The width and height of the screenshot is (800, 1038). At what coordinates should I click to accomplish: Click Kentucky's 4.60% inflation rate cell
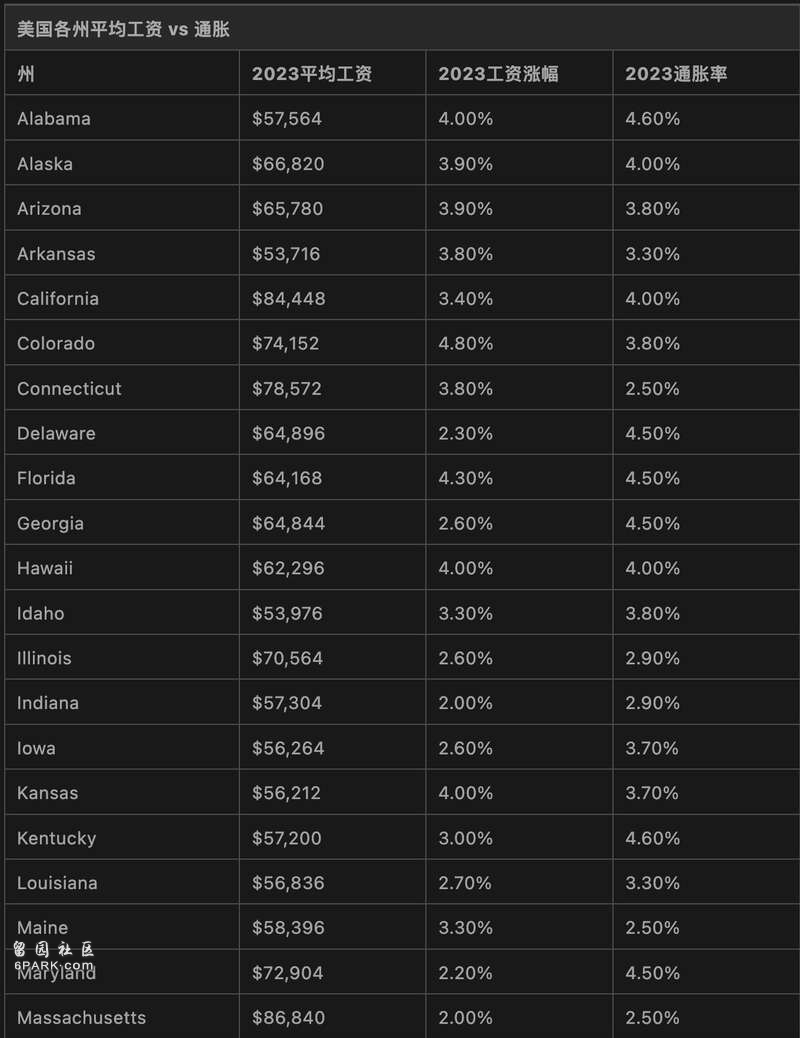[x=653, y=838]
